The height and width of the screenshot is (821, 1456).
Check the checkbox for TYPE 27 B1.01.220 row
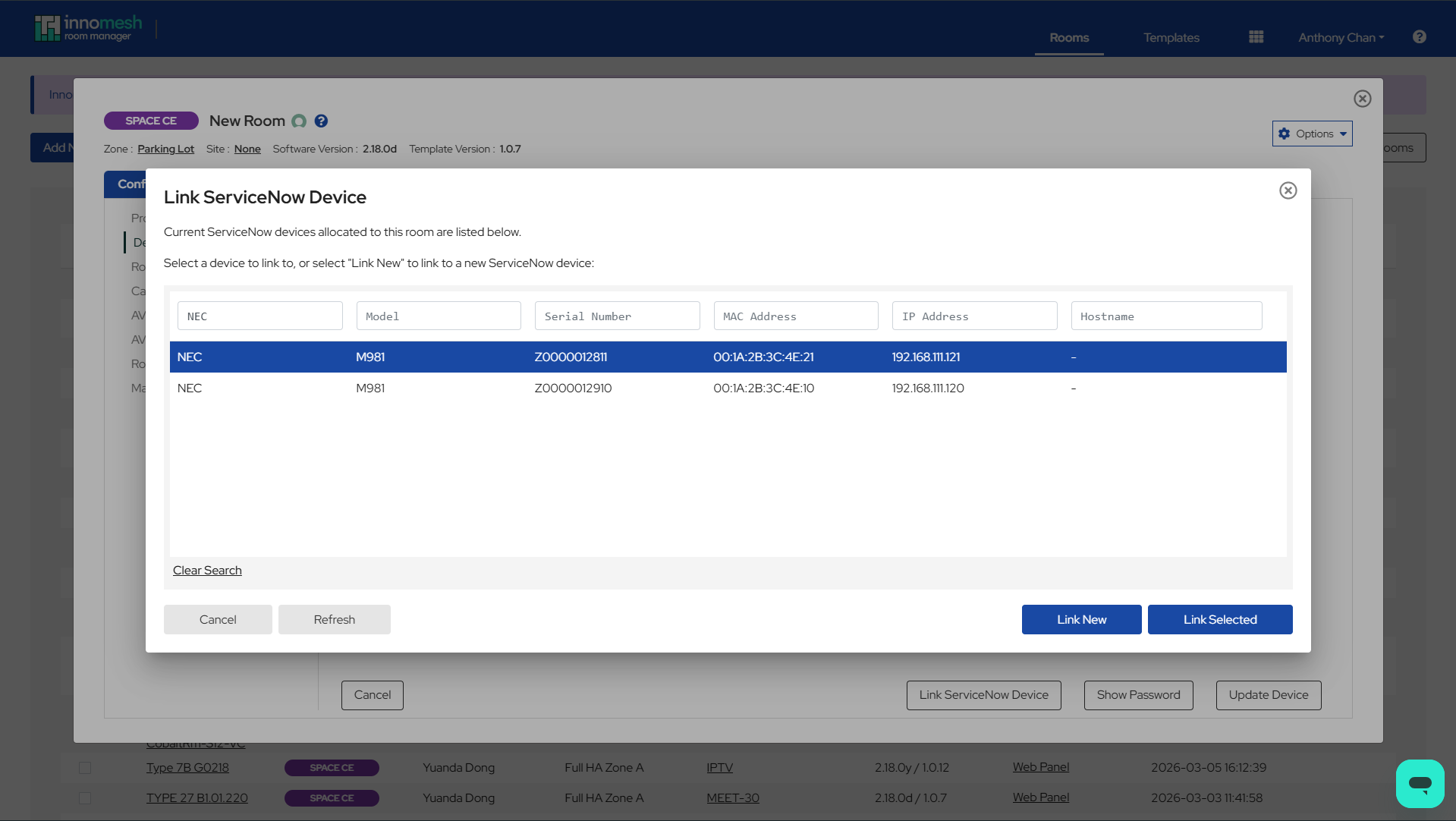point(84,798)
